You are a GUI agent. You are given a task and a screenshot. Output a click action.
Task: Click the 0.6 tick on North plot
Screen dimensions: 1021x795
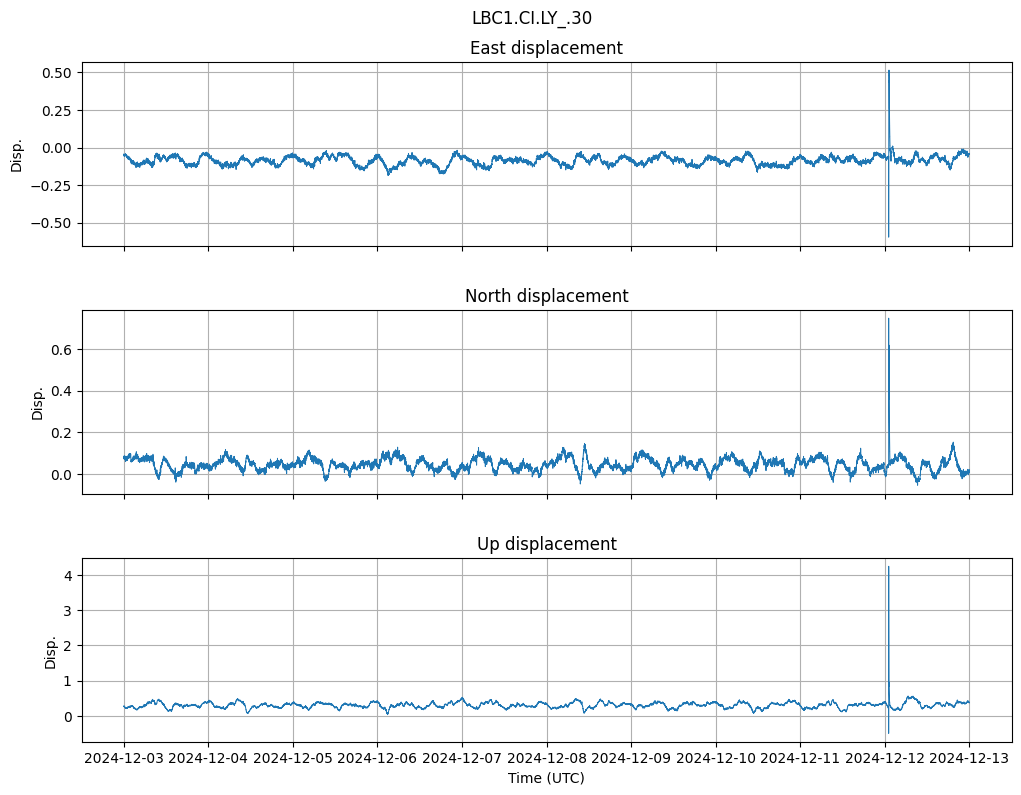(62, 350)
